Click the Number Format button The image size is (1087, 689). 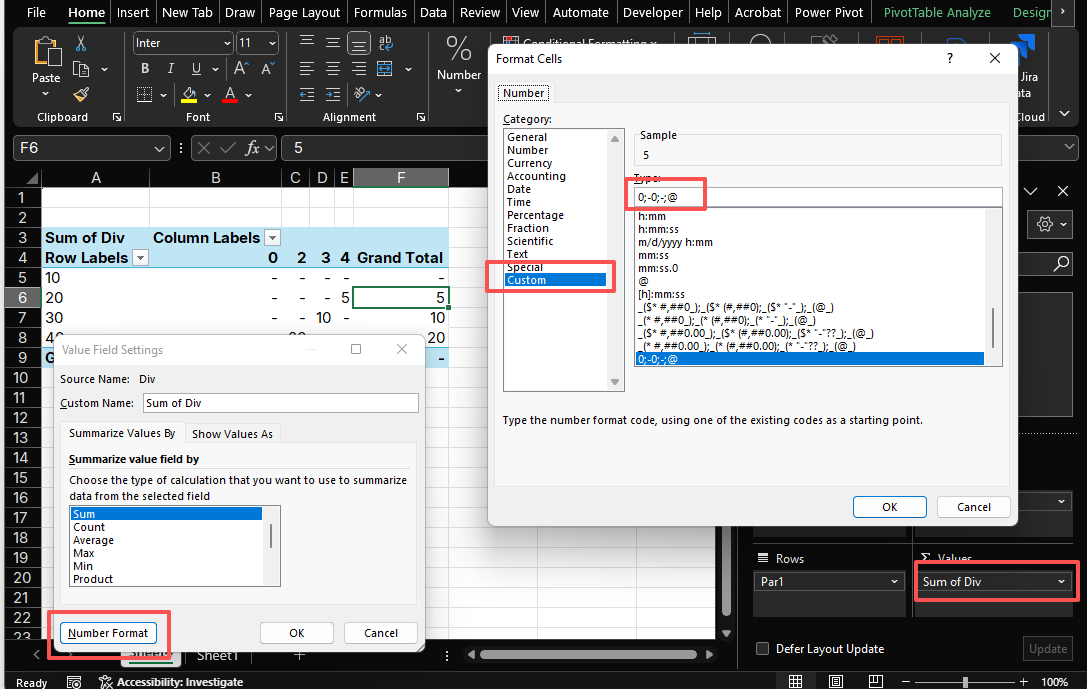click(x=108, y=632)
